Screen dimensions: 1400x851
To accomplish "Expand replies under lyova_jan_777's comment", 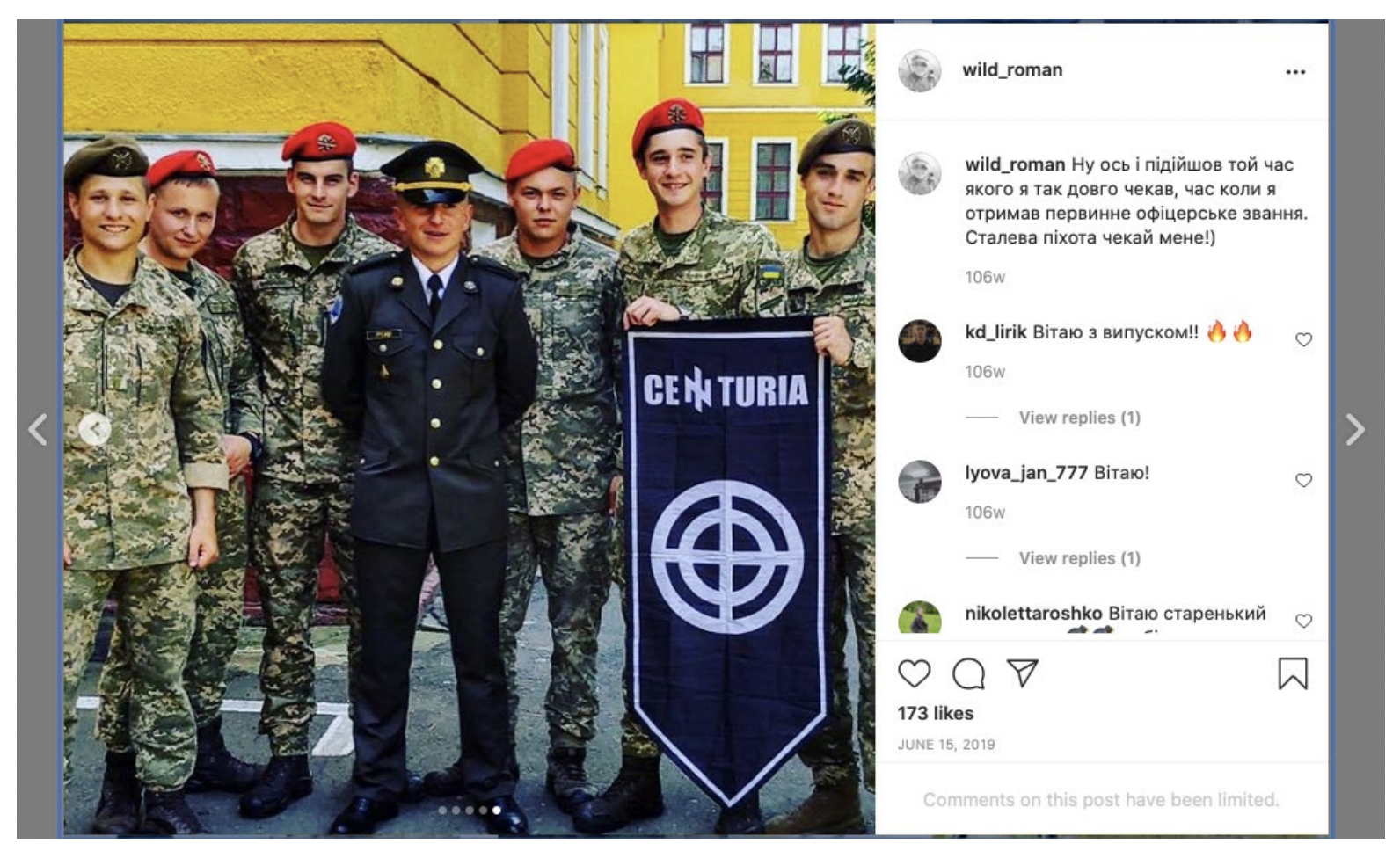I will click(1079, 558).
